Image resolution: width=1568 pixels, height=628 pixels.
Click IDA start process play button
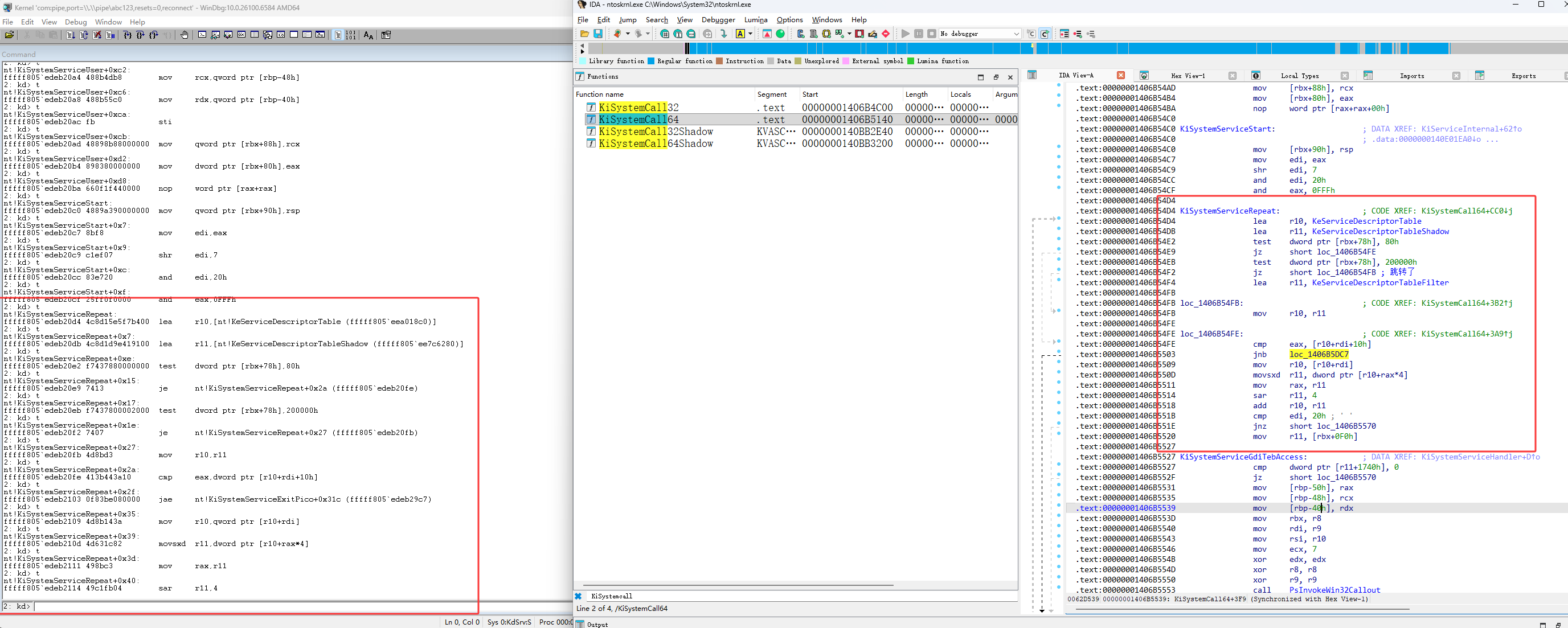pos(906,34)
